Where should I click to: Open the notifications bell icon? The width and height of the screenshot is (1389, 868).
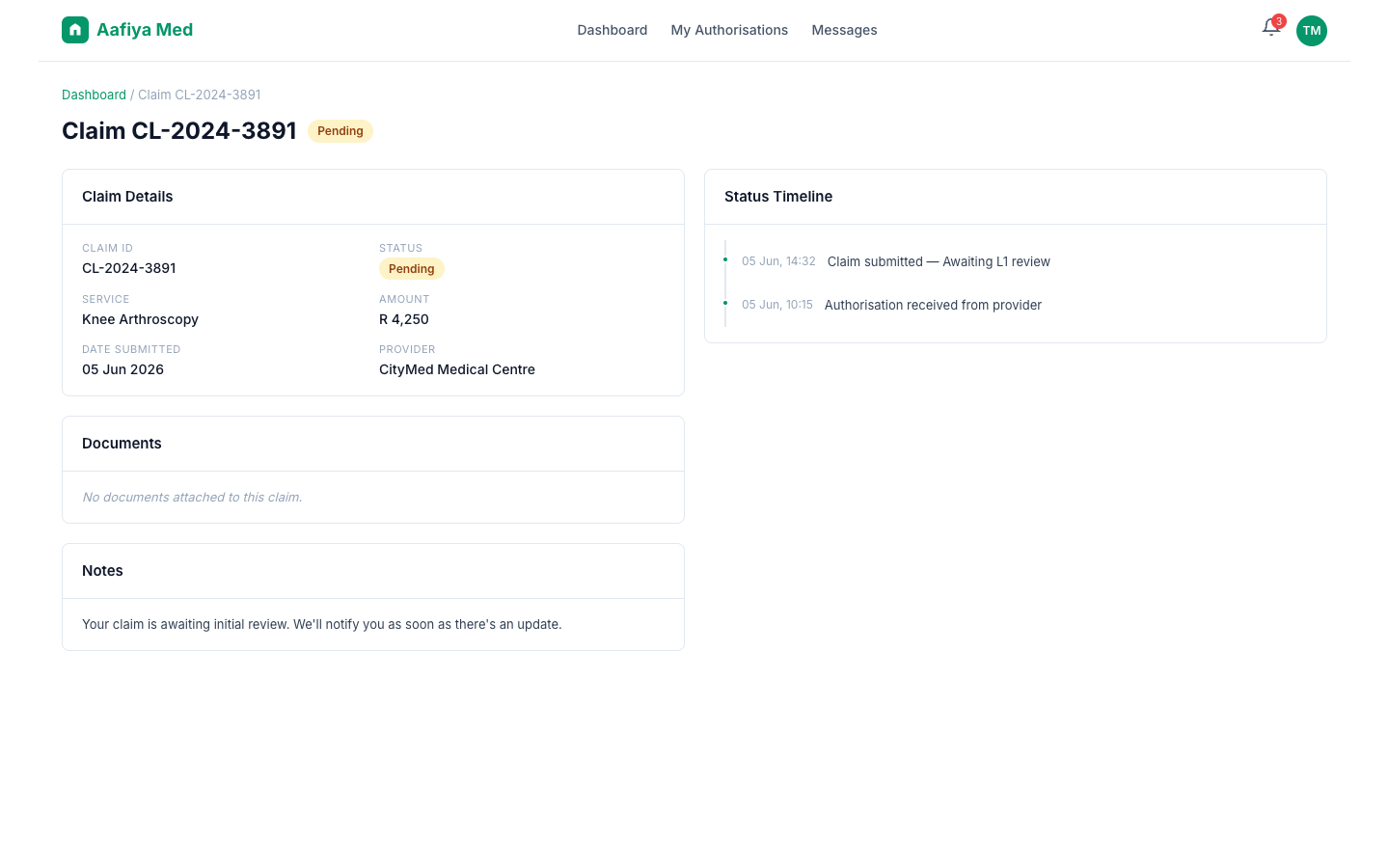(1271, 28)
